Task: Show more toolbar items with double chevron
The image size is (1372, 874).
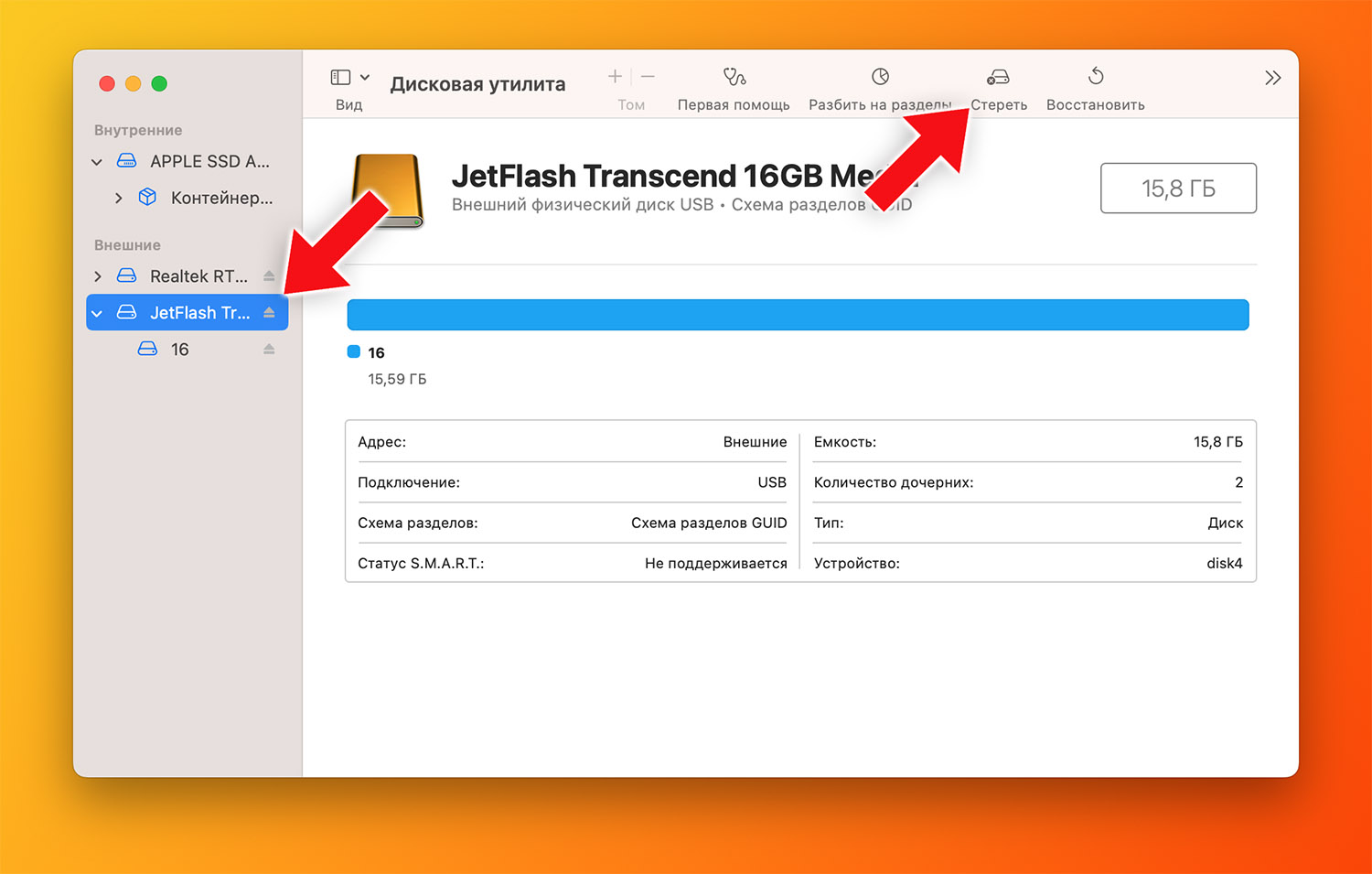Action: point(1272,78)
